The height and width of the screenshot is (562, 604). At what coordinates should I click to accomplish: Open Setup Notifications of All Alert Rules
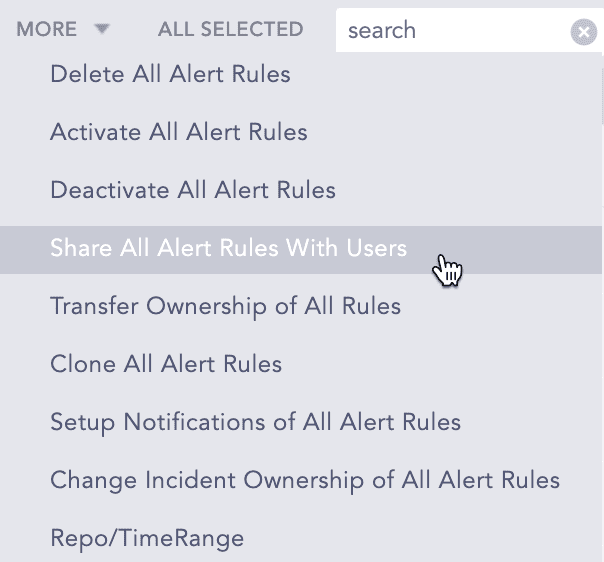255,422
